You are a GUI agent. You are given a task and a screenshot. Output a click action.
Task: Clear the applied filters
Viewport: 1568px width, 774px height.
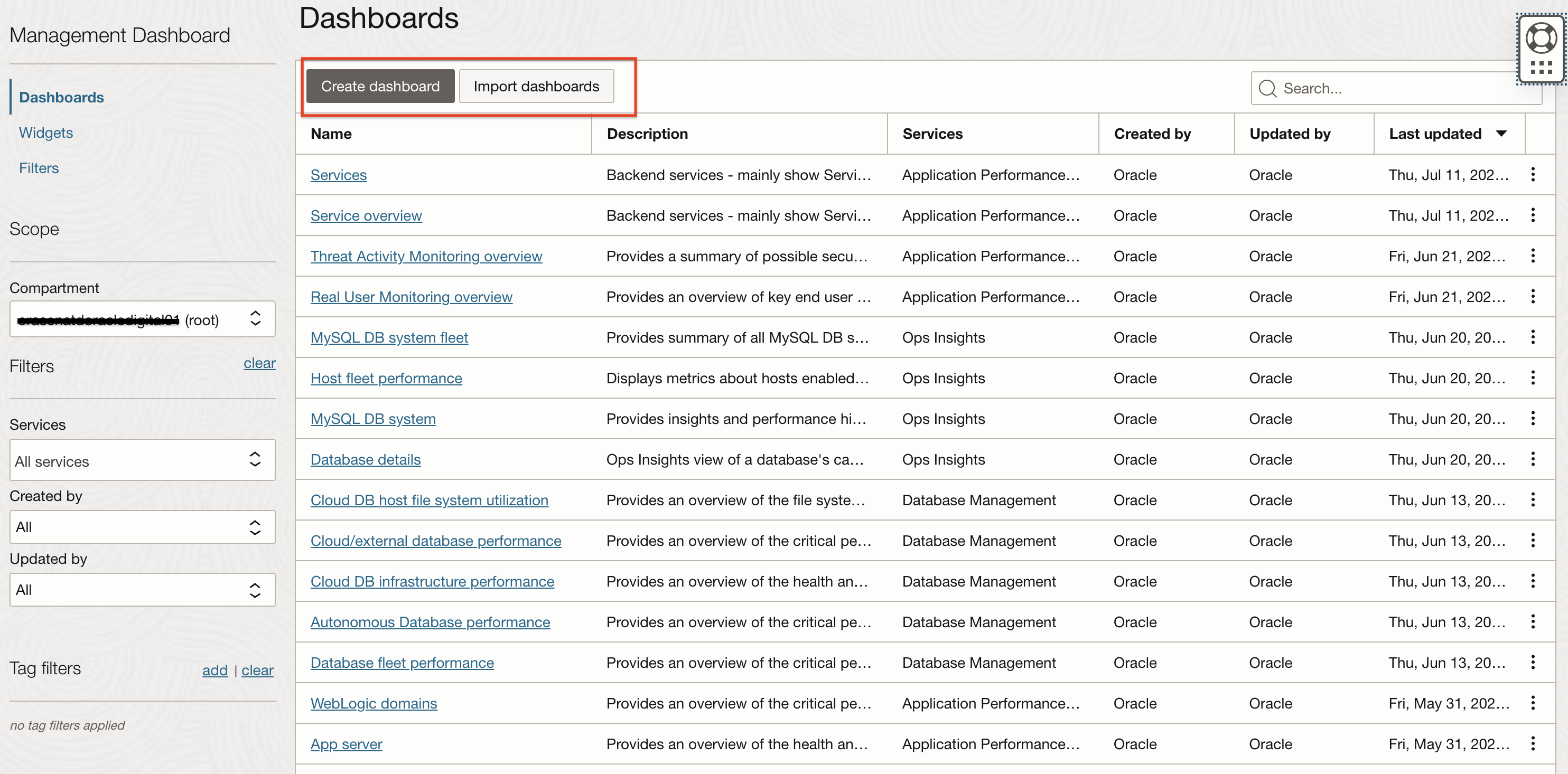click(259, 363)
